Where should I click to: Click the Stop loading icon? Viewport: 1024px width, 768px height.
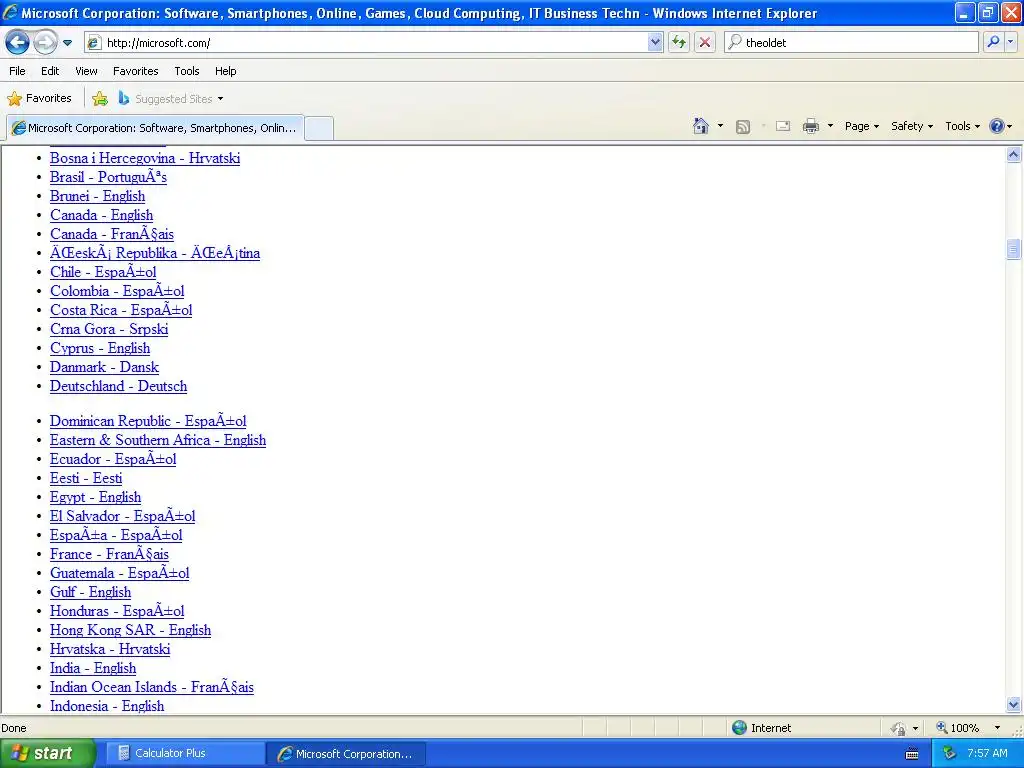click(x=705, y=43)
